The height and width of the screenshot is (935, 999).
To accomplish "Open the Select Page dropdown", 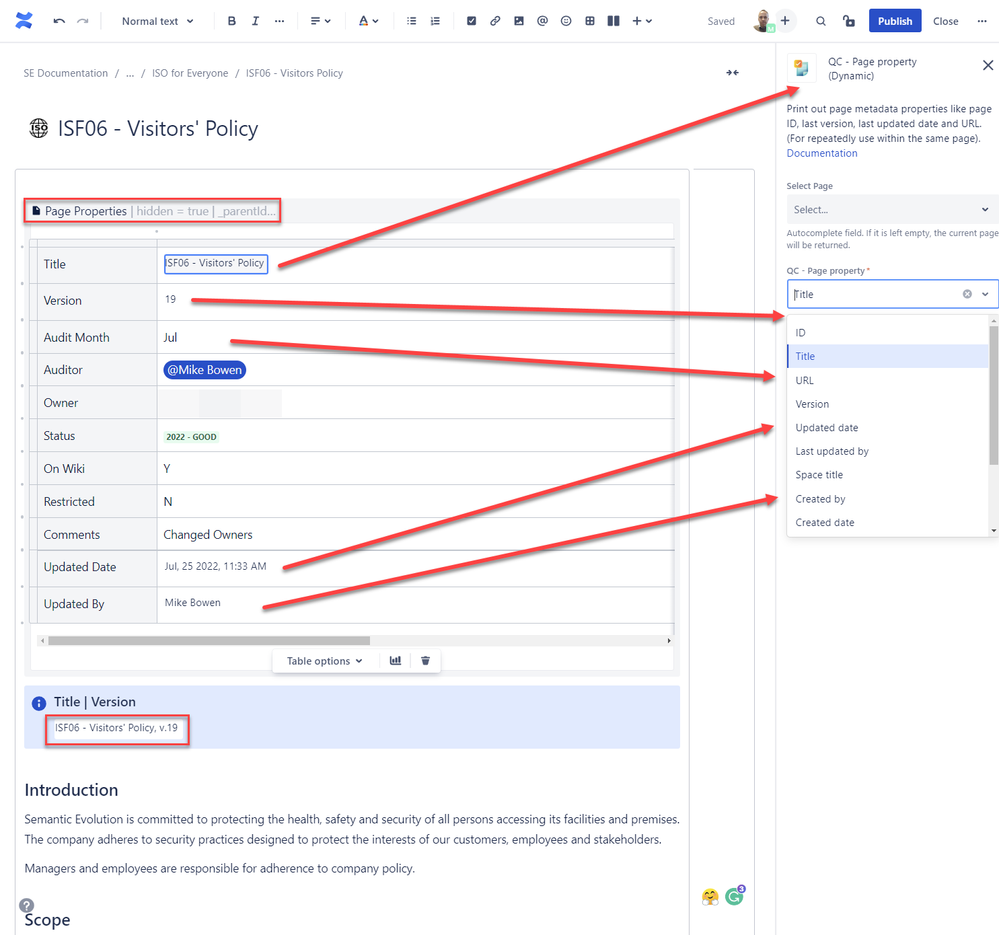I will (x=892, y=210).
